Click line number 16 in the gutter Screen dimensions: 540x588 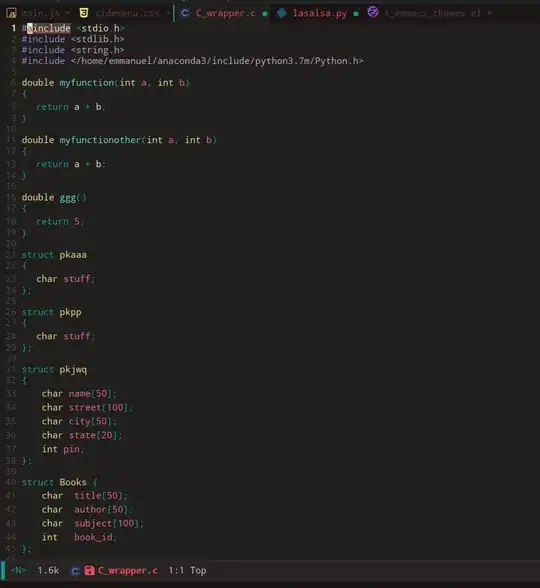click(11, 197)
